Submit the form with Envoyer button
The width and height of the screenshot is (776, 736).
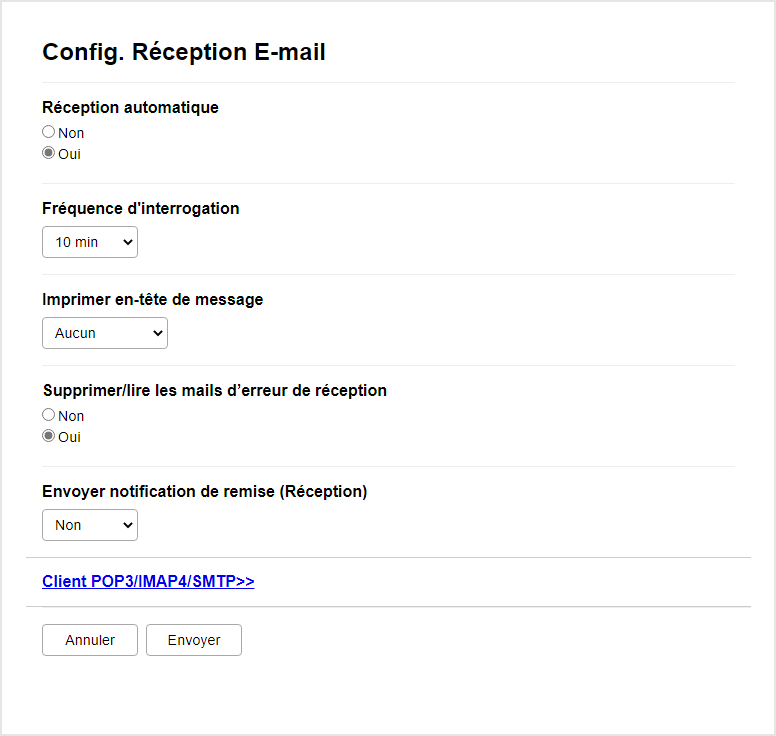point(194,640)
